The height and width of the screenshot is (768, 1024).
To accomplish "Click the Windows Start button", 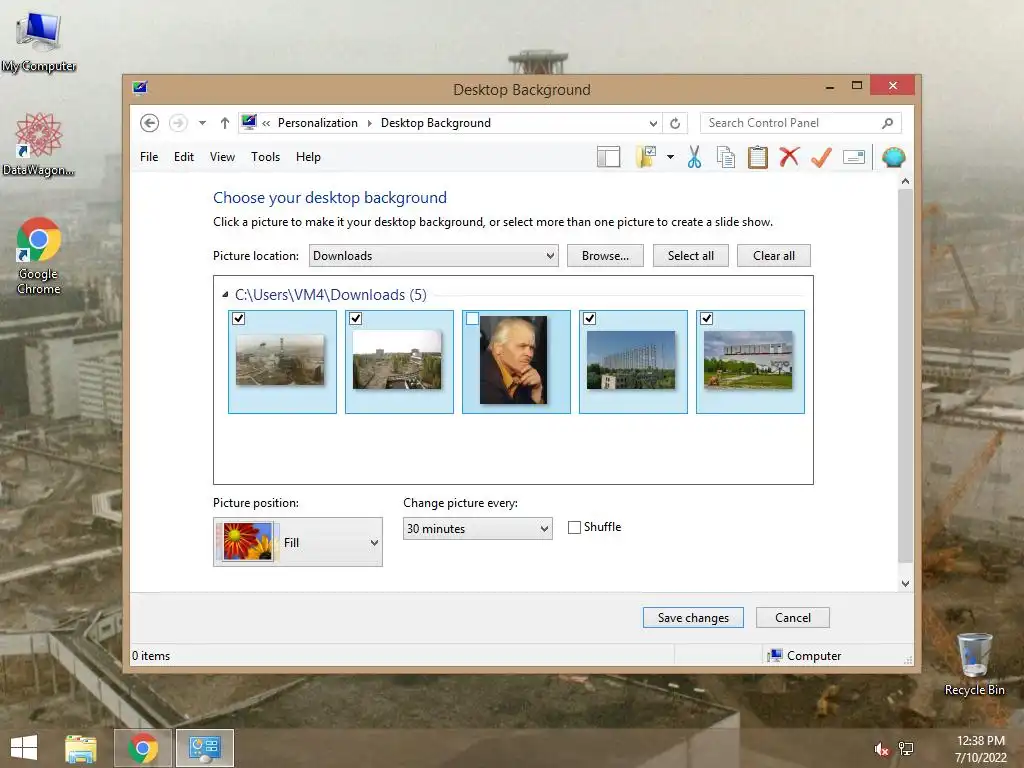I will (24, 748).
